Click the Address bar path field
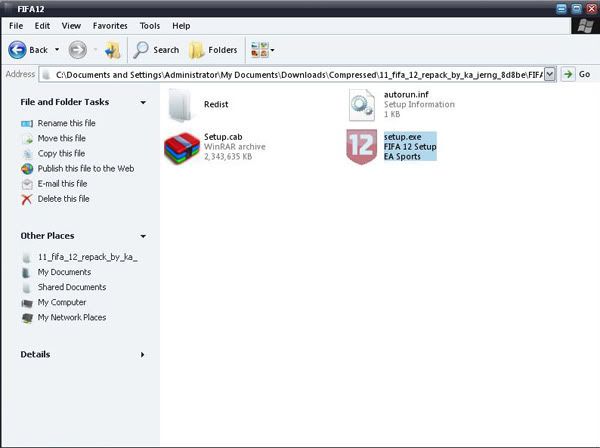Screen dimensions: 600x448 coord(297,74)
